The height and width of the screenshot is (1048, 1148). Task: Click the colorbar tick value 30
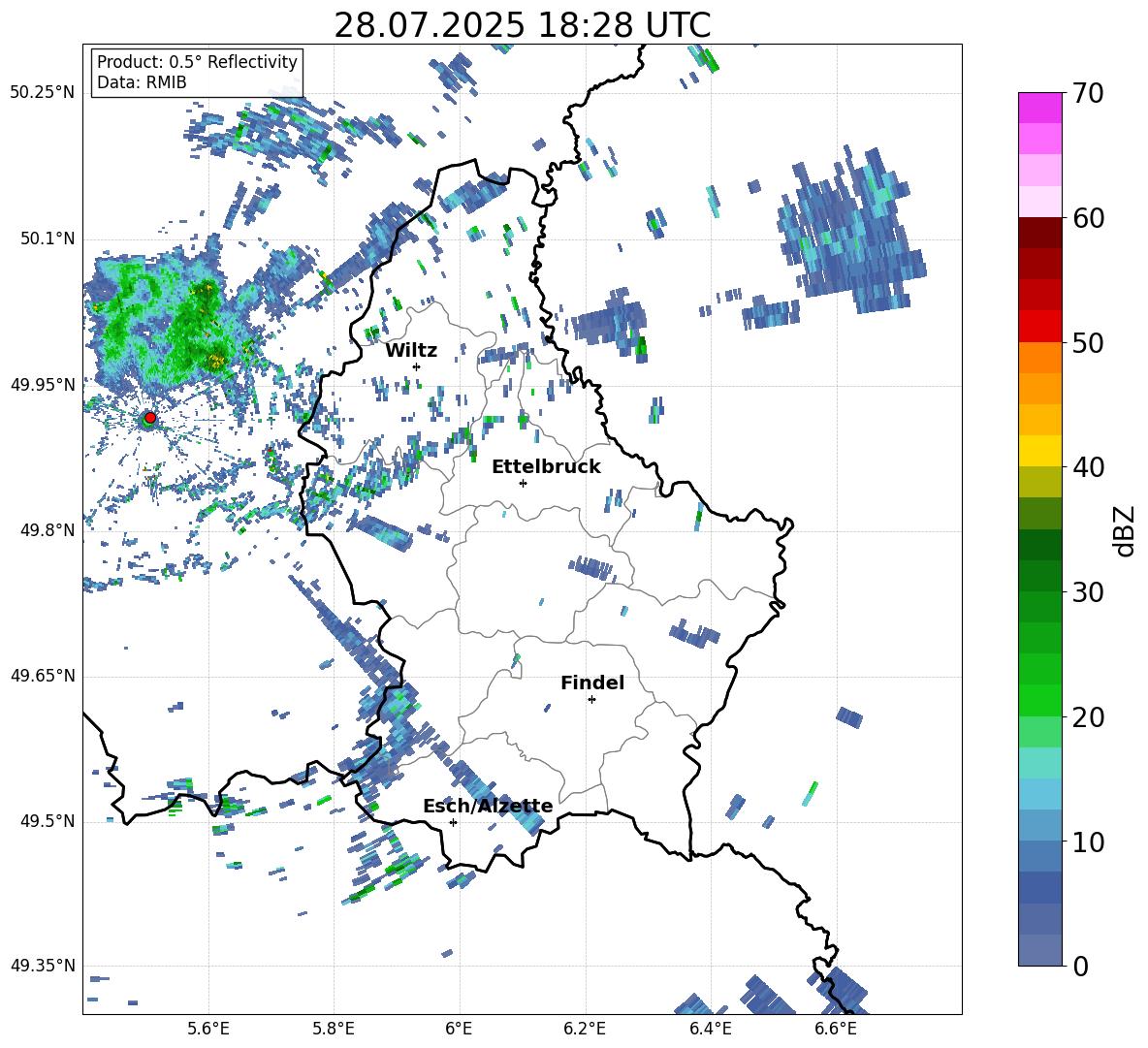click(1088, 592)
